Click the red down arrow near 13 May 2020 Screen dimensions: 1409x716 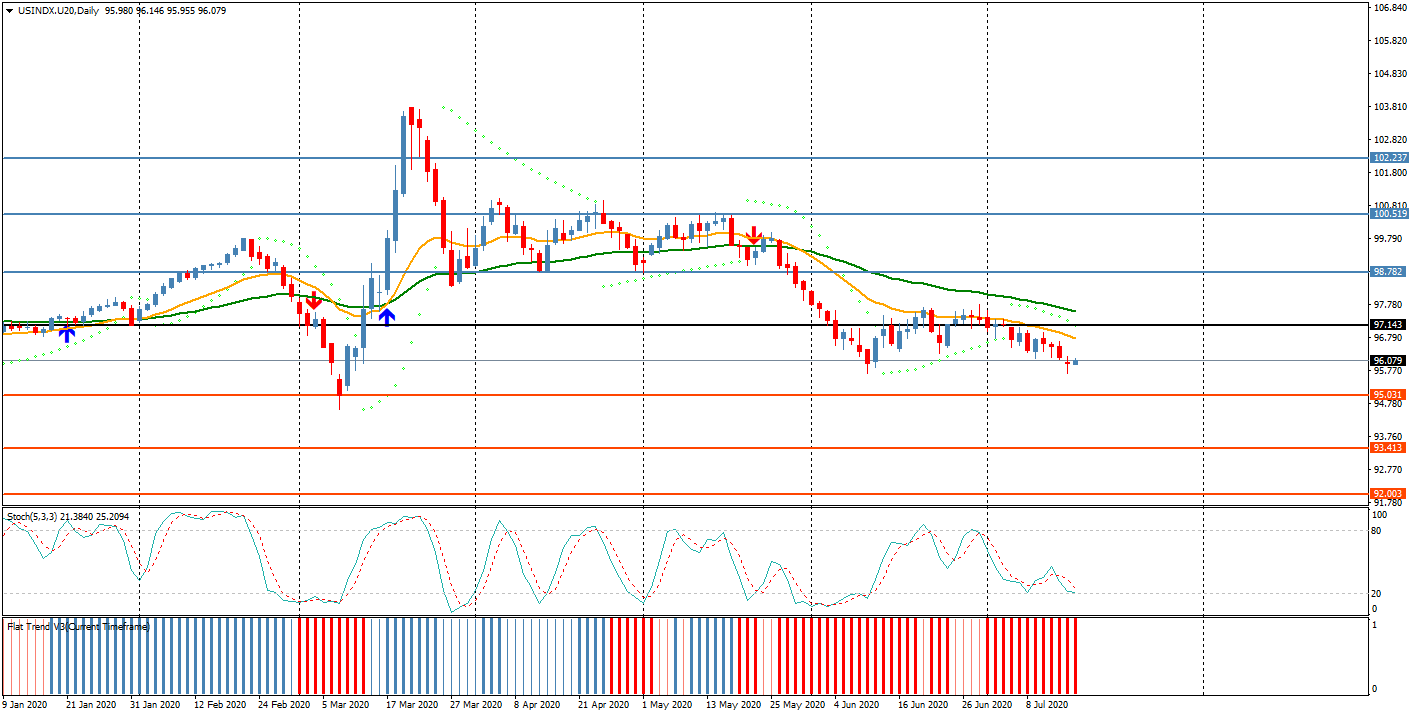click(x=752, y=236)
